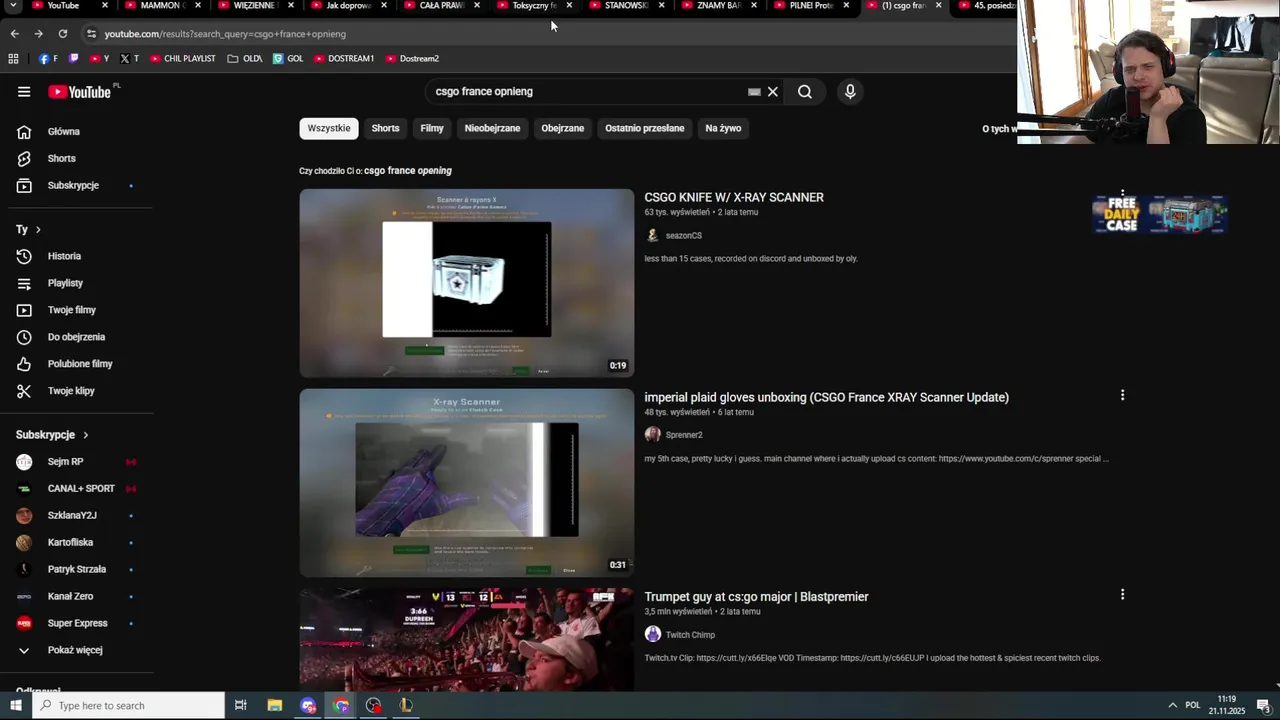
Task: Show hidden system tray icons chevron
Action: pyautogui.click(x=1172, y=706)
